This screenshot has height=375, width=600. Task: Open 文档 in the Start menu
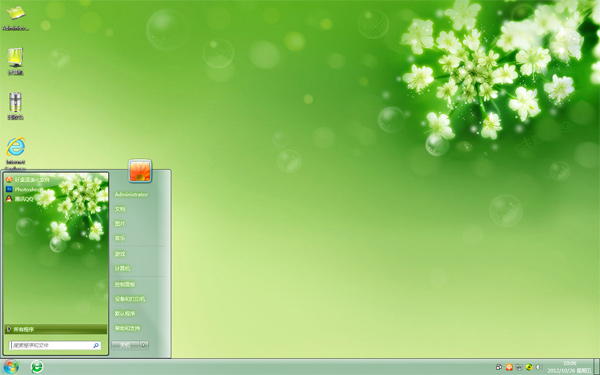click(x=120, y=209)
